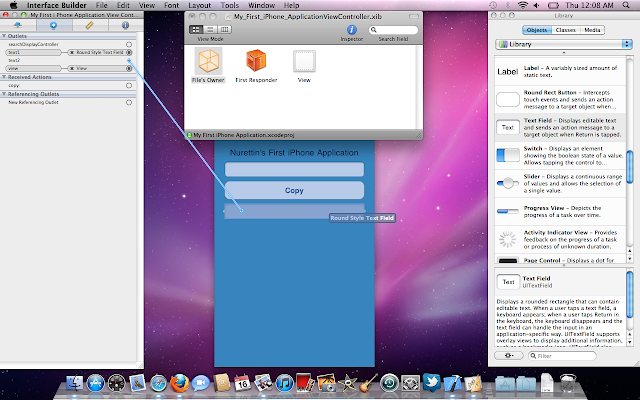Collapse the Received Actions section
This screenshot has width=640, height=400.
(x=4, y=77)
